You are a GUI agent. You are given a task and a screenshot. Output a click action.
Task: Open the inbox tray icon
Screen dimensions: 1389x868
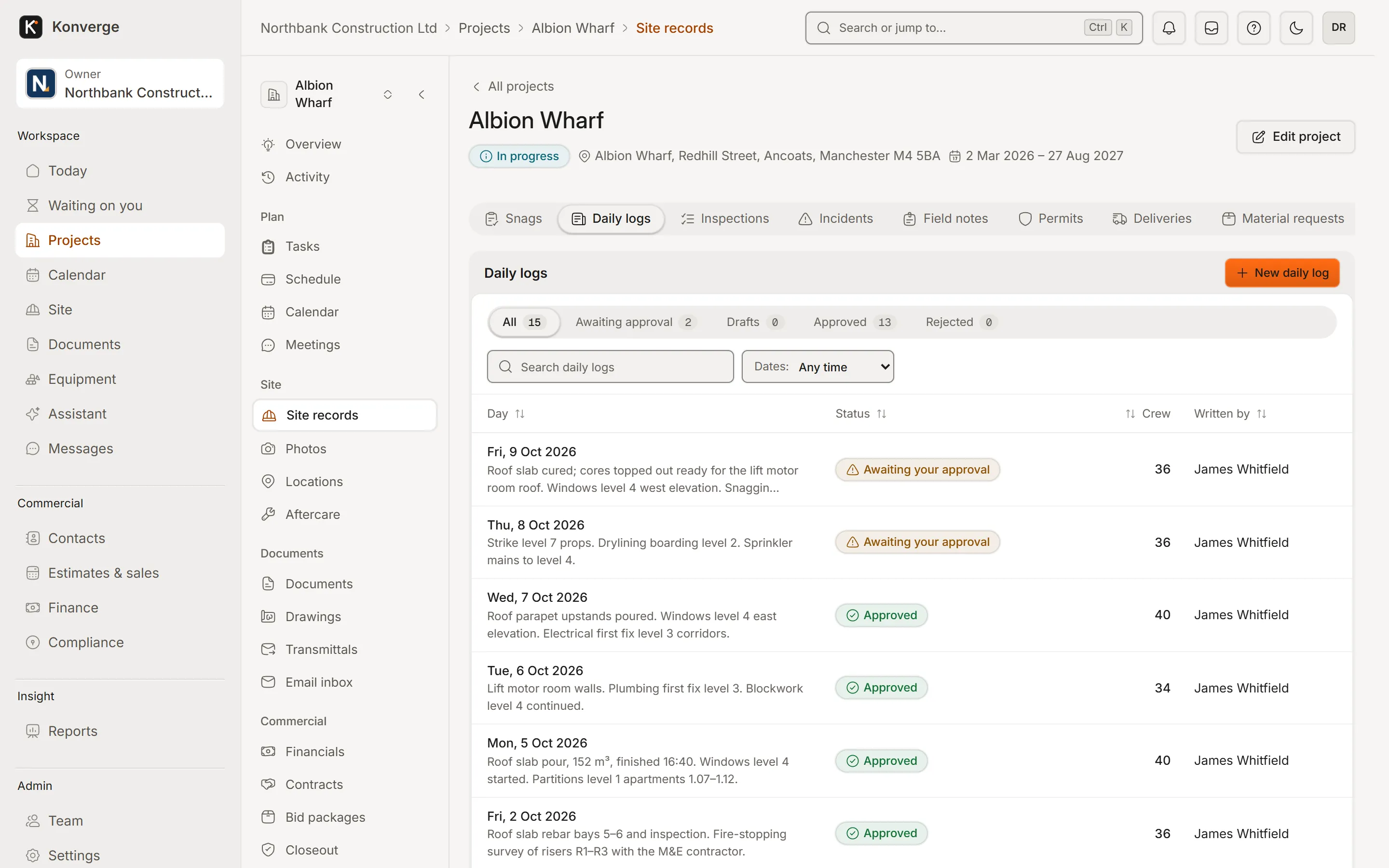pyautogui.click(x=1211, y=27)
